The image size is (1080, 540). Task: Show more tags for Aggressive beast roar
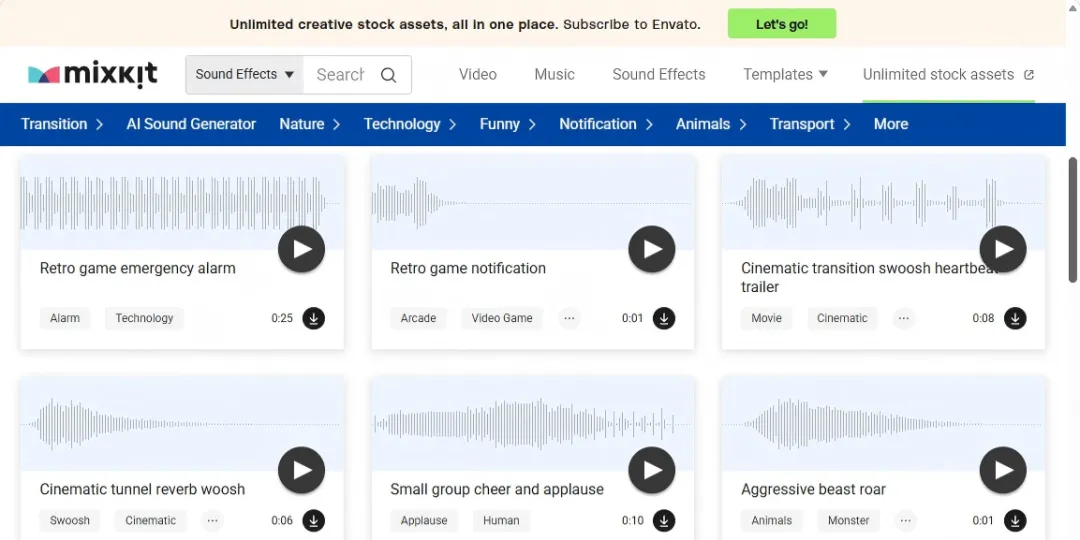point(906,521)
